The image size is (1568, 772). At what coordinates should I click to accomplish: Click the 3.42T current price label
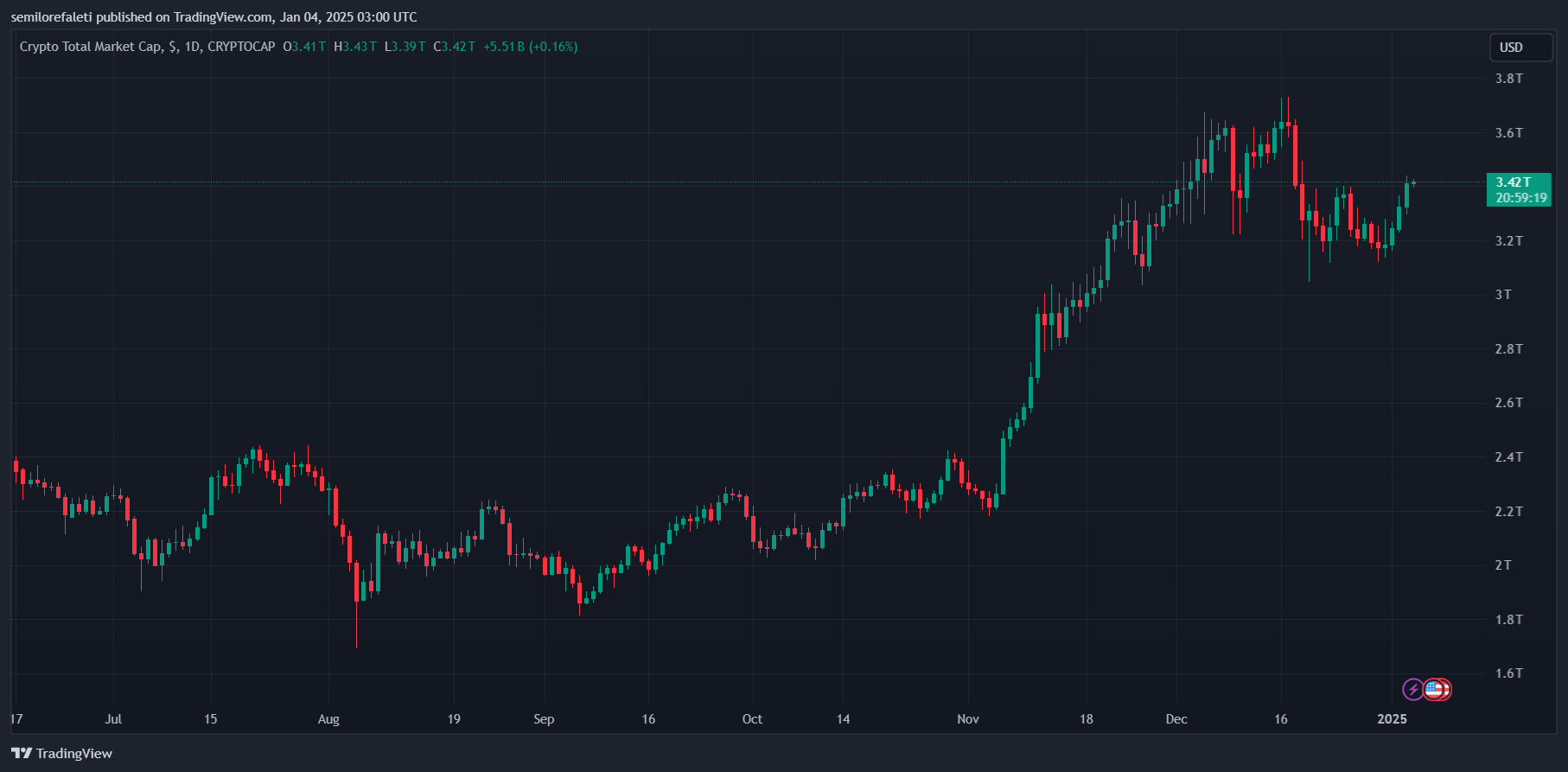tap(1514, 182)
